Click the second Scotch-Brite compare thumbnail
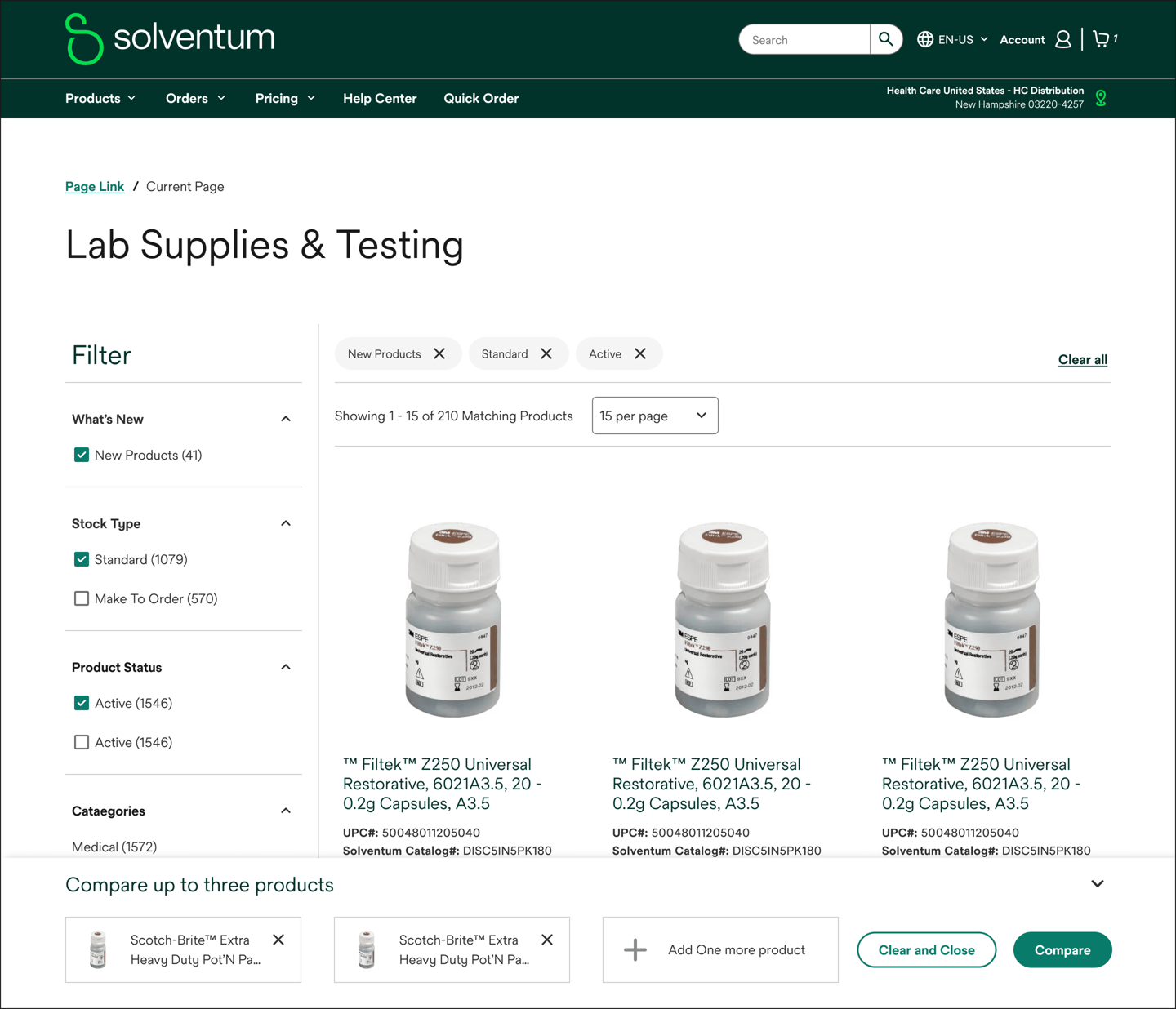Viewport: 1176px width, 1009px height. click(x=367, y=949)
